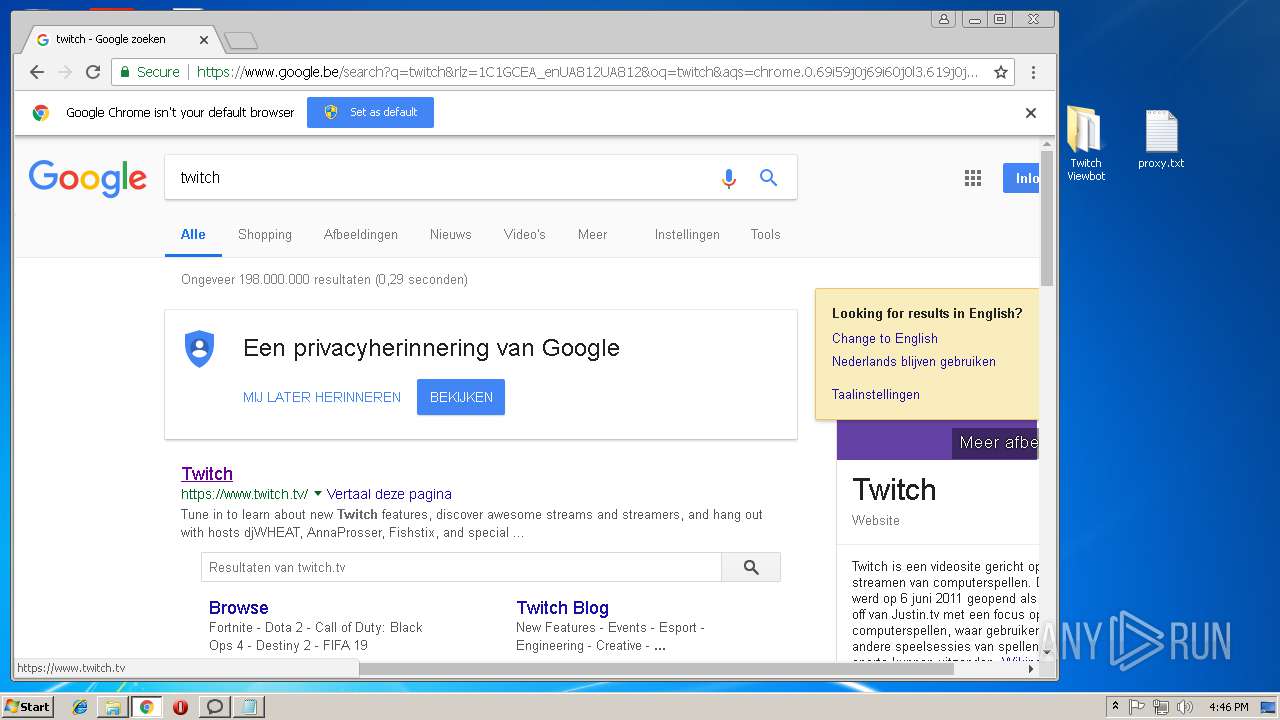Screen dimensions: 1280x720
Task: Click the search box containing twitch
Action: 440,177
